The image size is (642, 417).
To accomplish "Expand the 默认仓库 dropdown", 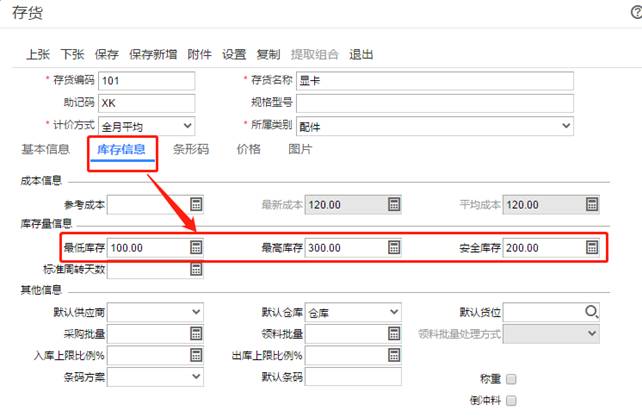I will [x=394, y=311].
